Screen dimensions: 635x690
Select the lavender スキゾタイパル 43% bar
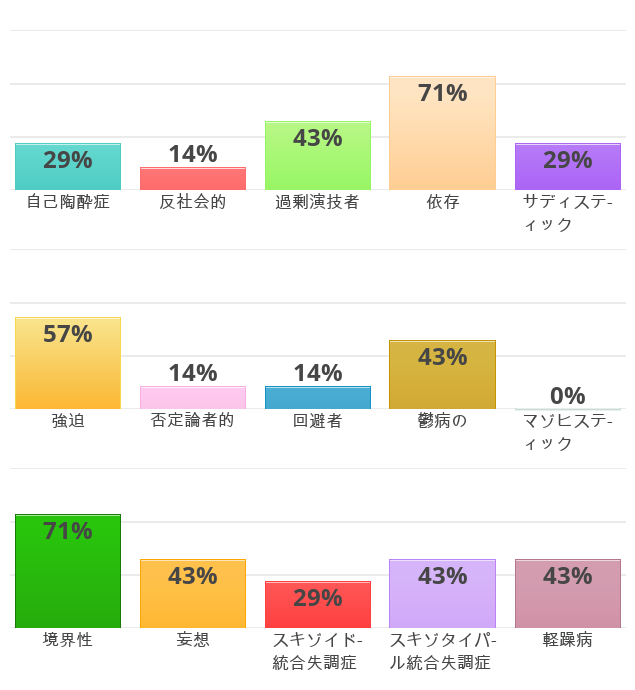442,594
